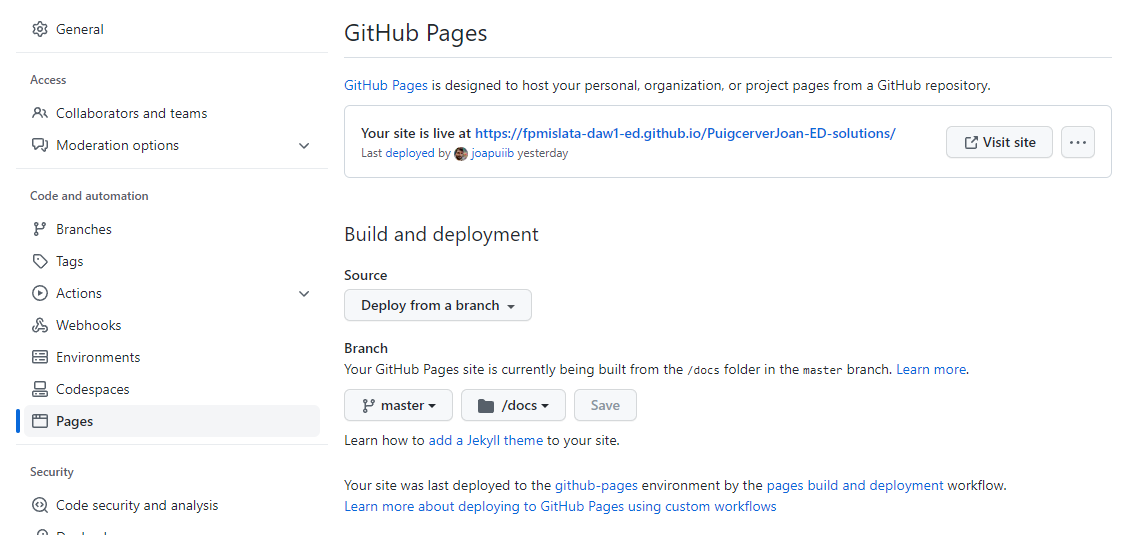1129x535 pixels.
Task: Click the Branches git-branch icon in sidebar
Action: [x=40, y=229]
